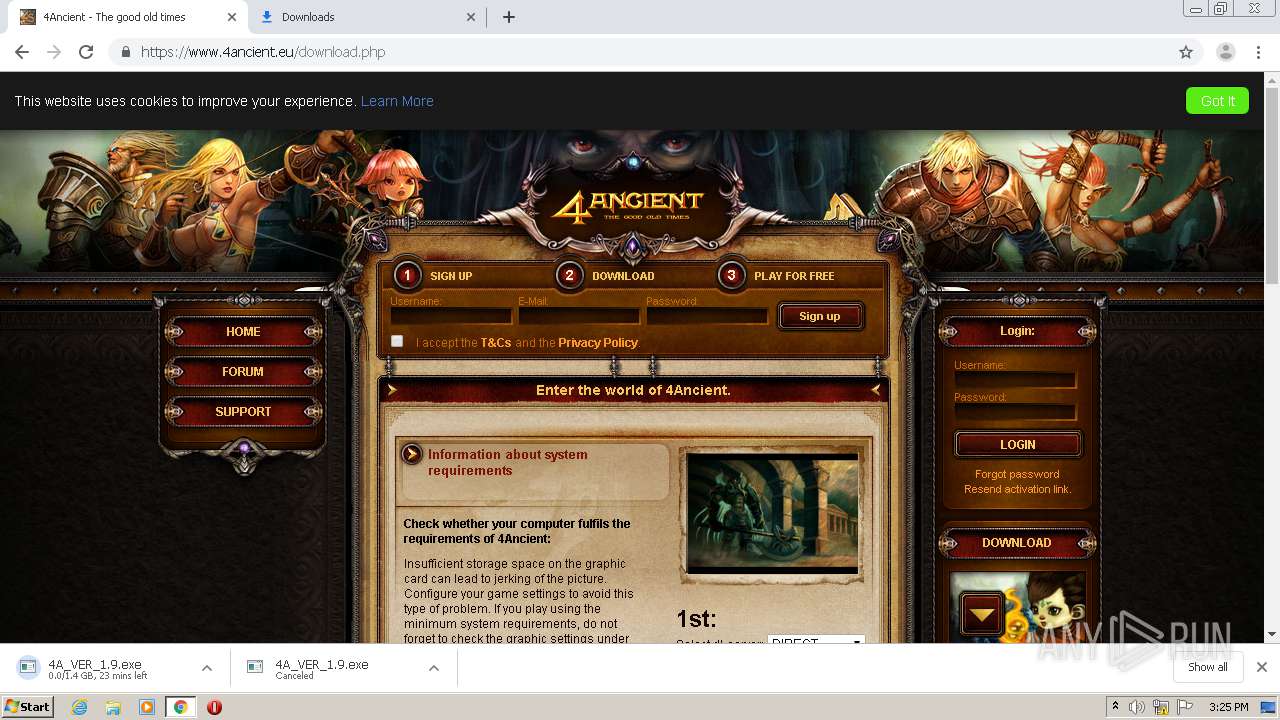Dismiss cookie notice with Got It
The image size is (1280, 720).
[x=1217, y=101]
